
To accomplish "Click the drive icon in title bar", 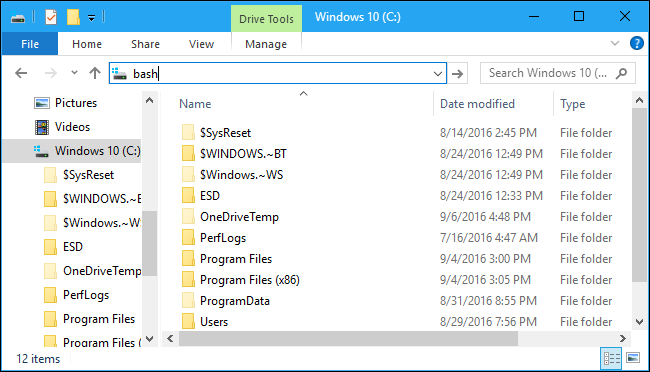I will (x=18, y=18).
